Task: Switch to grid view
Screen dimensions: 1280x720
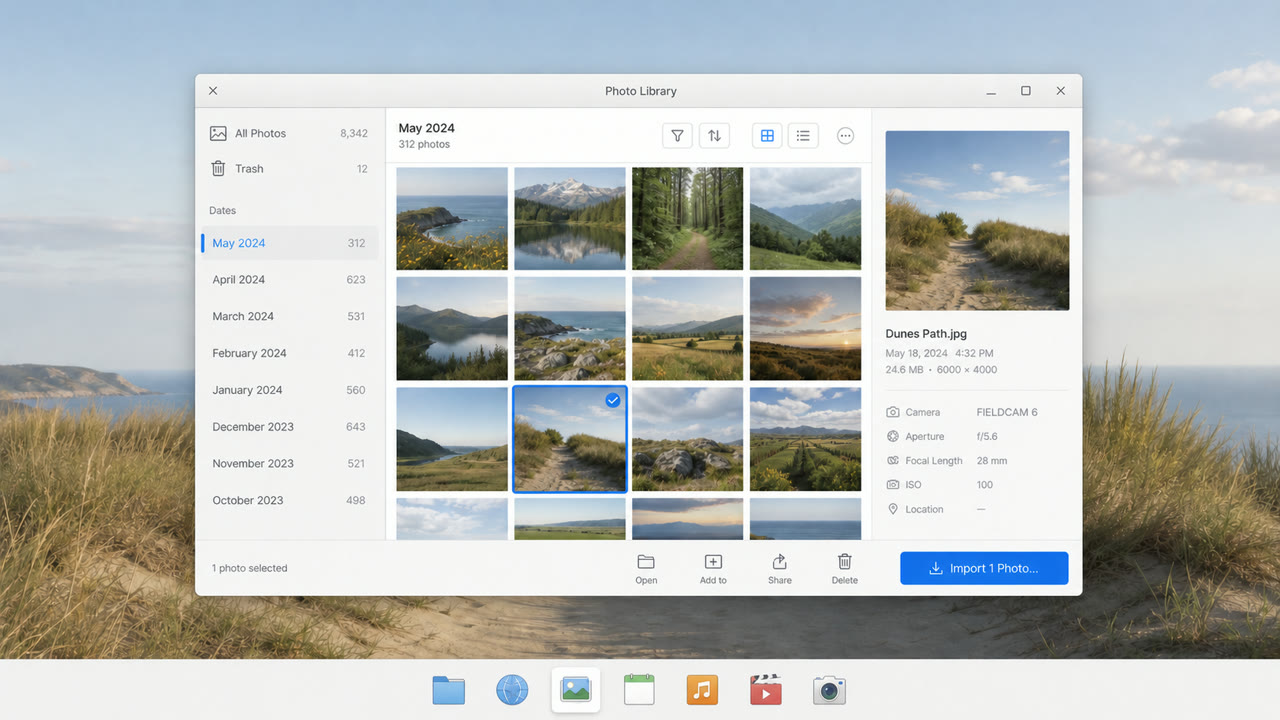Action: pos(767,136)
